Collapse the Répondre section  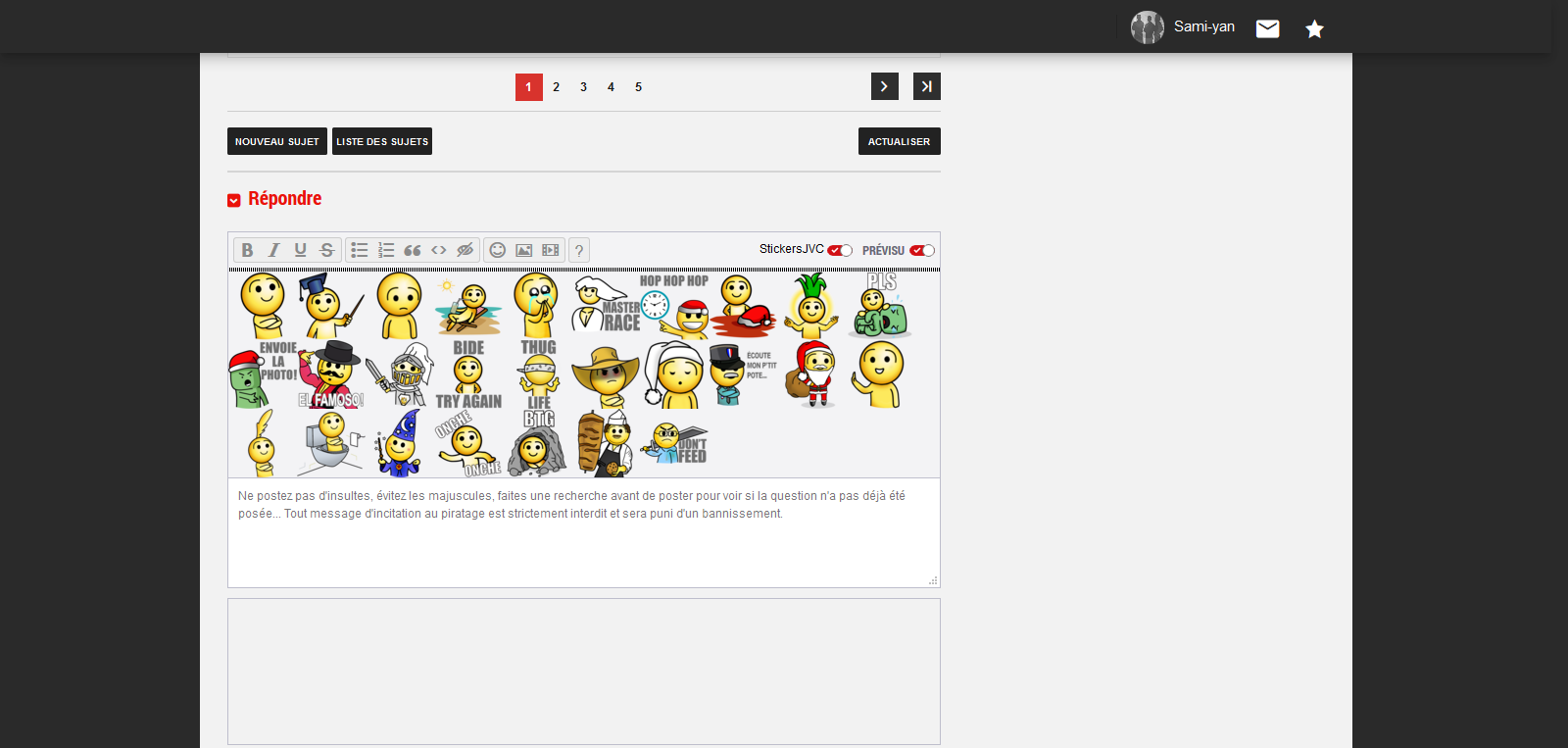point(234,200)
